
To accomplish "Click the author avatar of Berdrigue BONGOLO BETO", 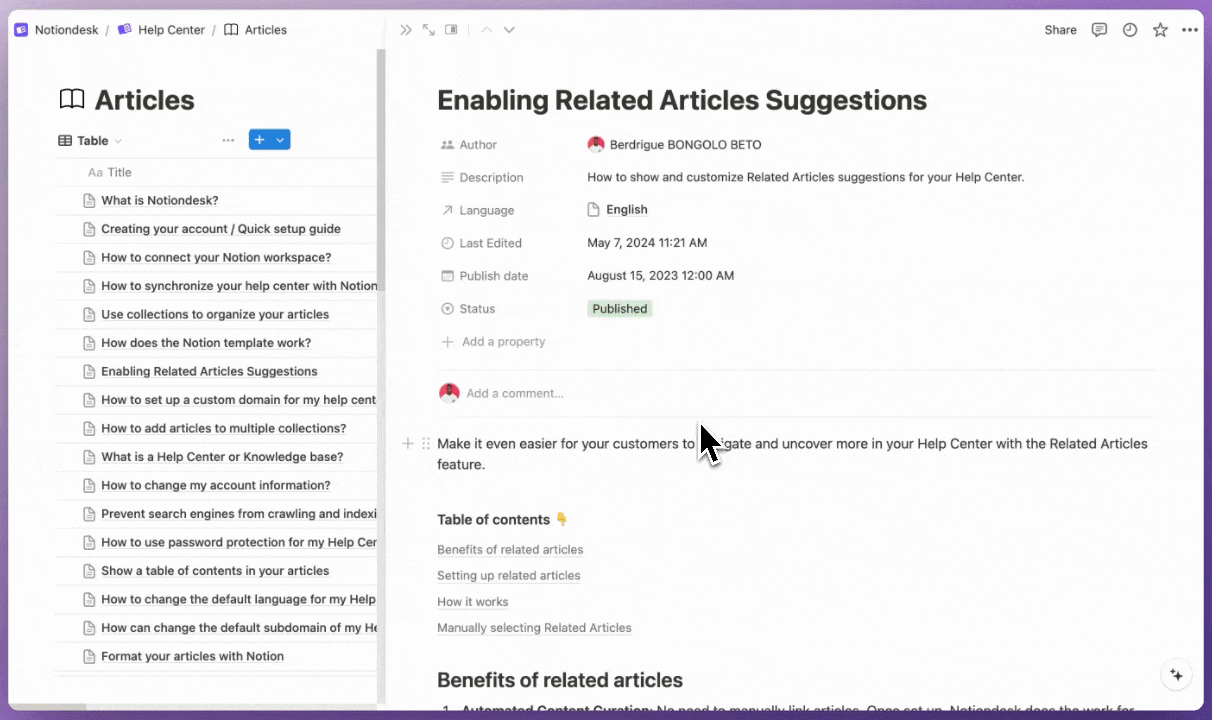I will click(596, 145).
